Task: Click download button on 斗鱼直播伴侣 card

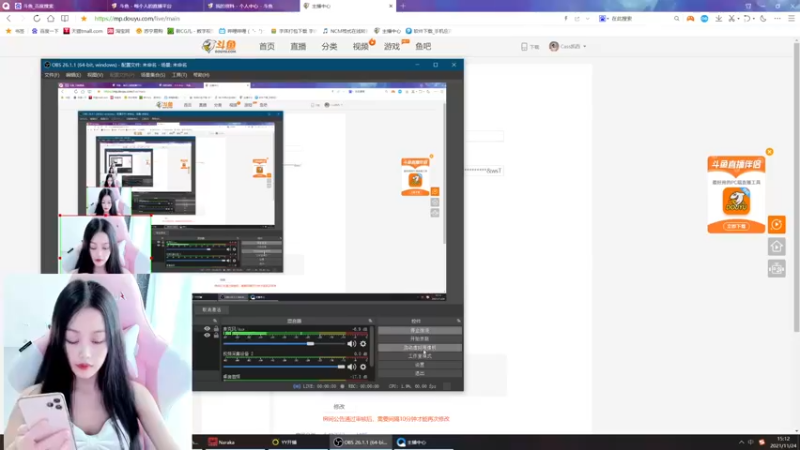Action: click(736, 226)
